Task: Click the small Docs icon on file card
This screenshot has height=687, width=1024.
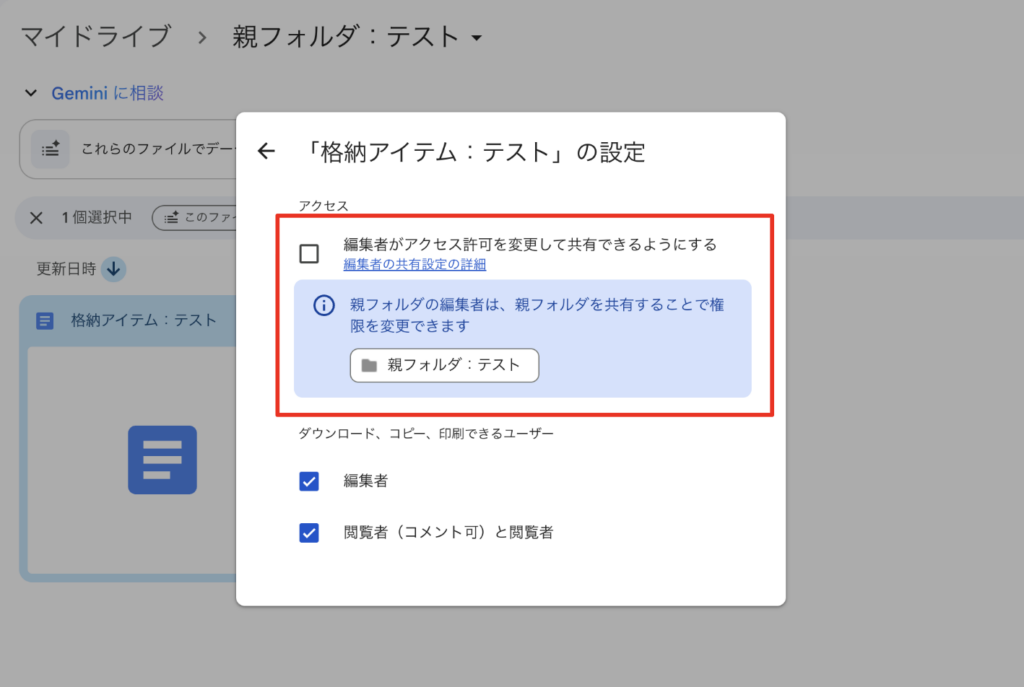Action: click(45, 321)
